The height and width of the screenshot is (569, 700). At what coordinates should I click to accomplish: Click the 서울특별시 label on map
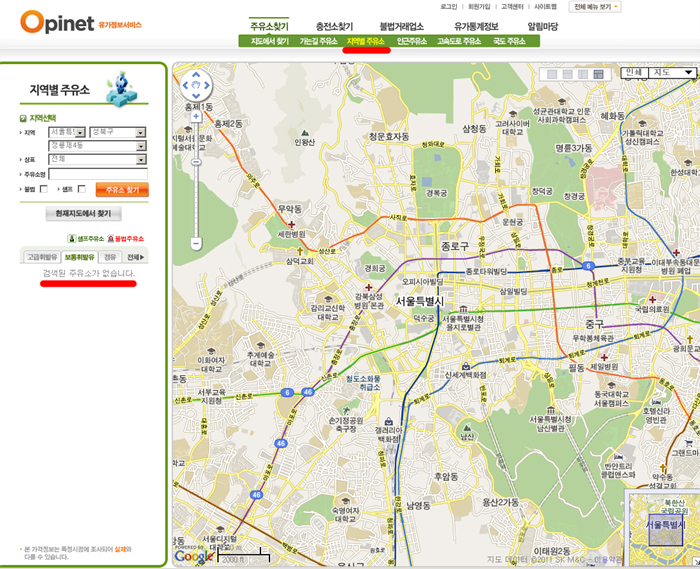(420, 301)
